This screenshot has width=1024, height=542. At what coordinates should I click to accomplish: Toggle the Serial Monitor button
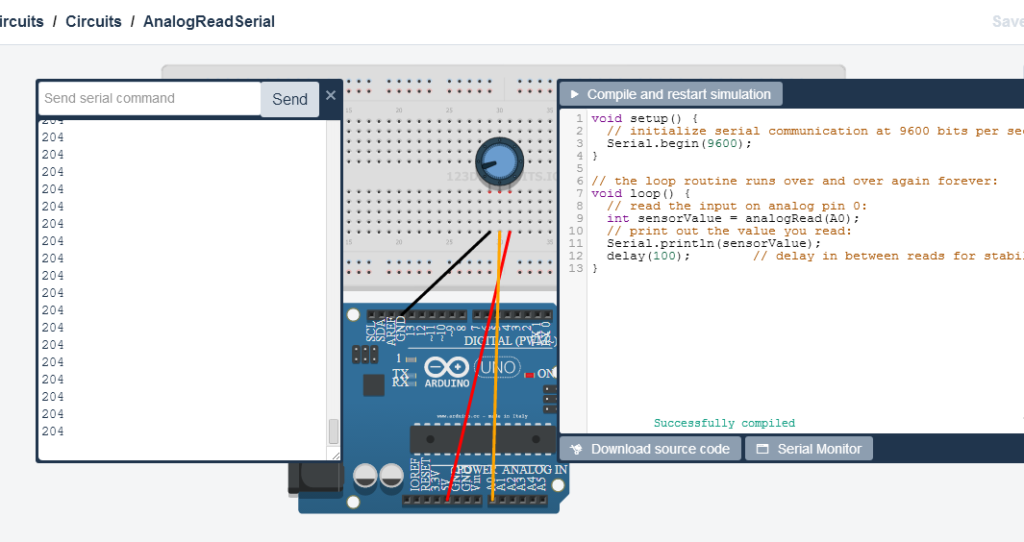pos(809,449)
